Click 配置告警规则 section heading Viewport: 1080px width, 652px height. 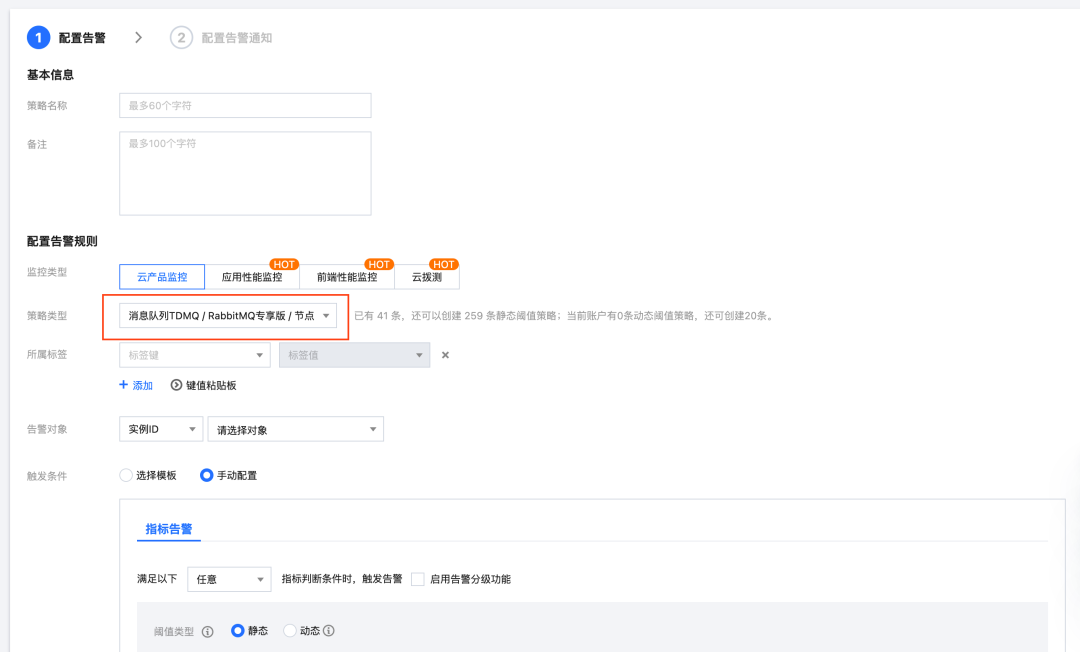click(x=62, y=241)
